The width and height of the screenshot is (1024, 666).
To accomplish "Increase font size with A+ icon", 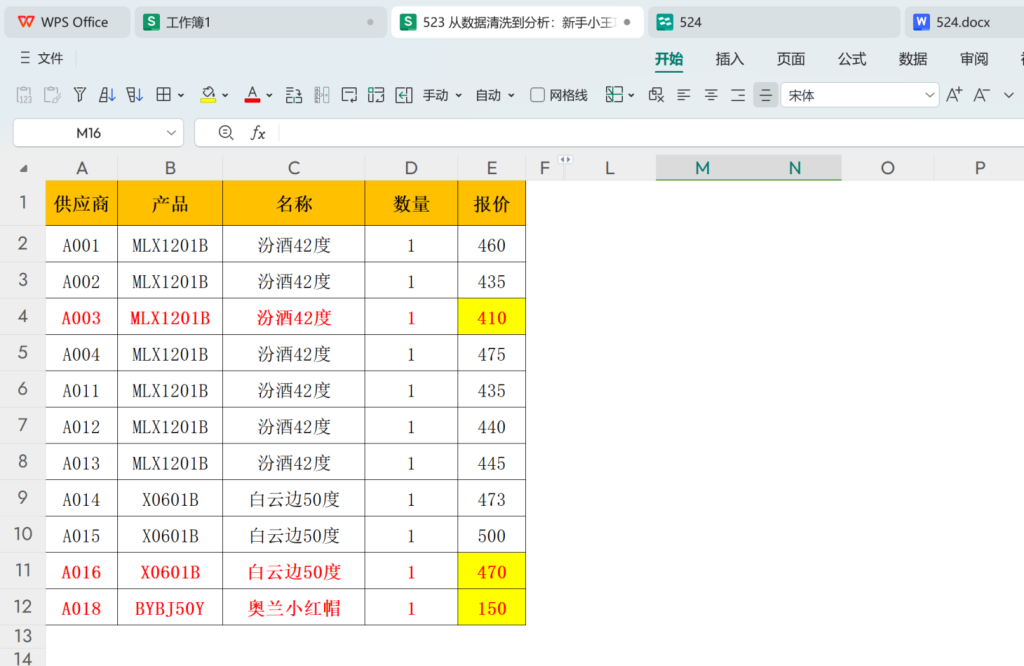I will [x=954, y=95].
